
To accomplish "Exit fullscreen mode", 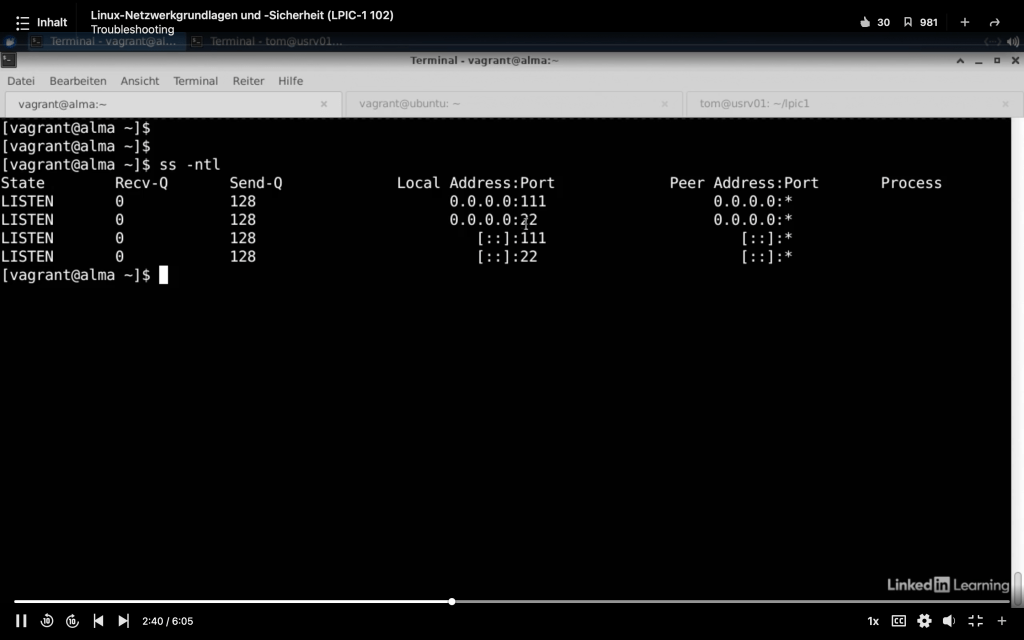I will [975, 621].
